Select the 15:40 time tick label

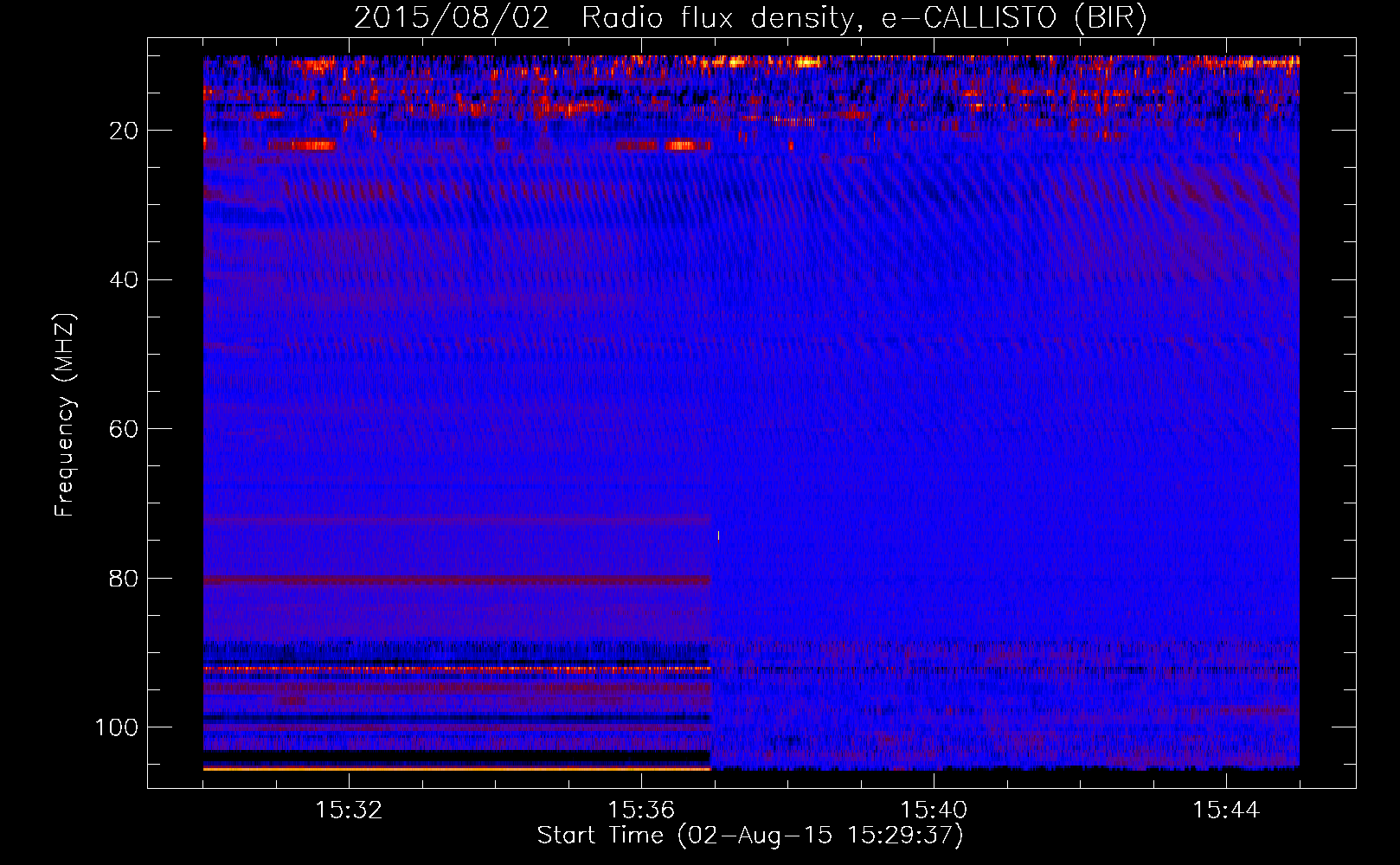934,810
